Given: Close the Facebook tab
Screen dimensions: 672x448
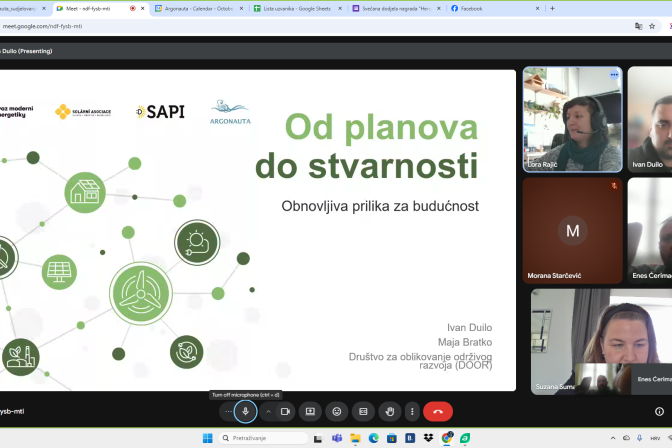Looking at the screenshot, I should click(x=537, y=9).
